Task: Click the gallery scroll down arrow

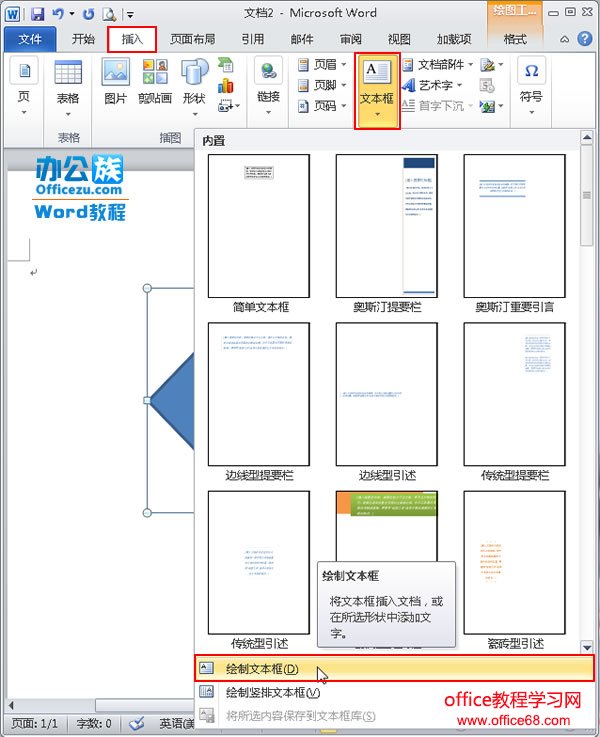Action: point(586,647)
